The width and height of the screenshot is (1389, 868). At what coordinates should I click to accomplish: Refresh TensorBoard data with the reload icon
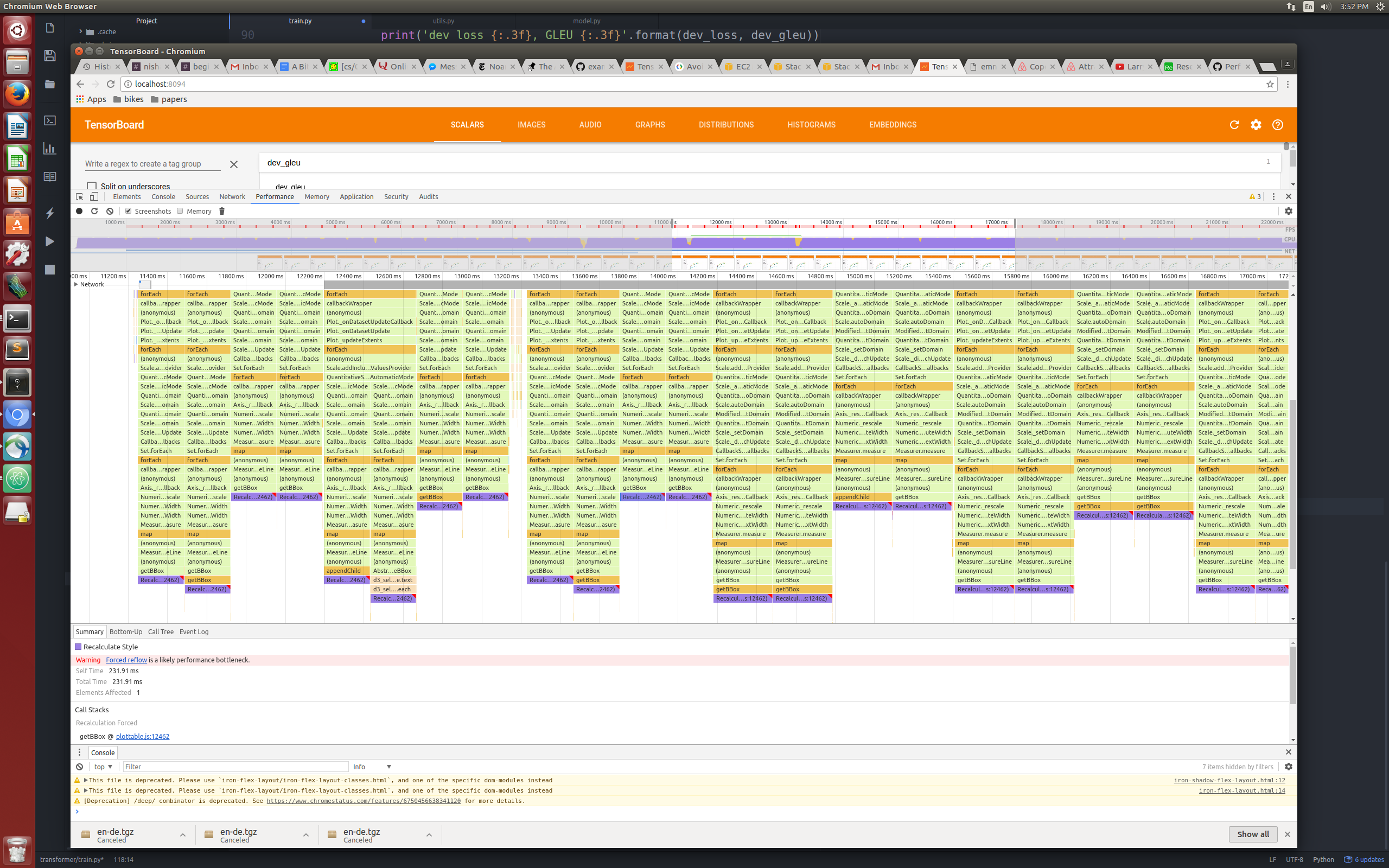tap(1234, 125)
